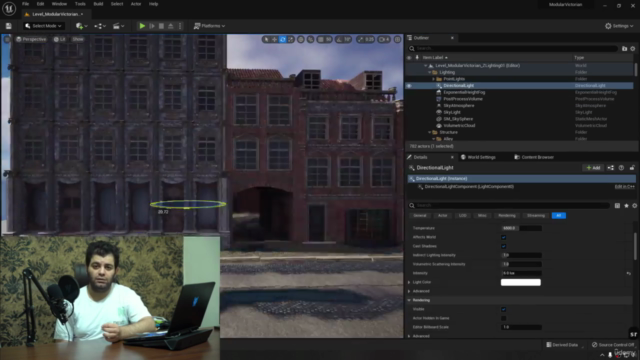Open the Settings dropdown in toolbar

pyautogui.click(x=619, y=26)
